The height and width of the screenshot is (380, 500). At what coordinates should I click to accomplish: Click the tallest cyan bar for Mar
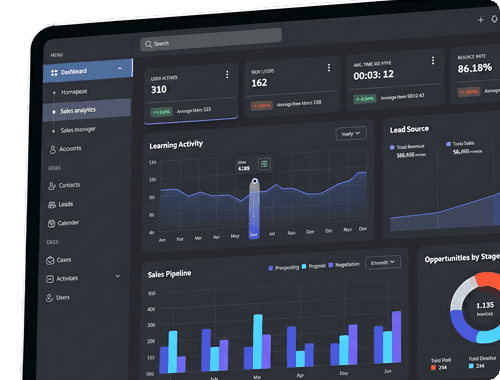pyautogui.click(x=258, y=341)
